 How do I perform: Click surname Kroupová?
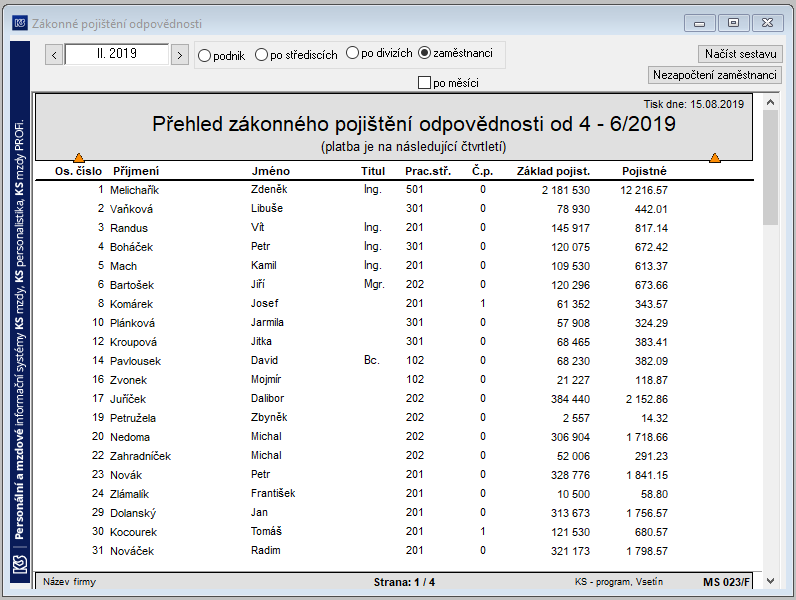point(134,342)
